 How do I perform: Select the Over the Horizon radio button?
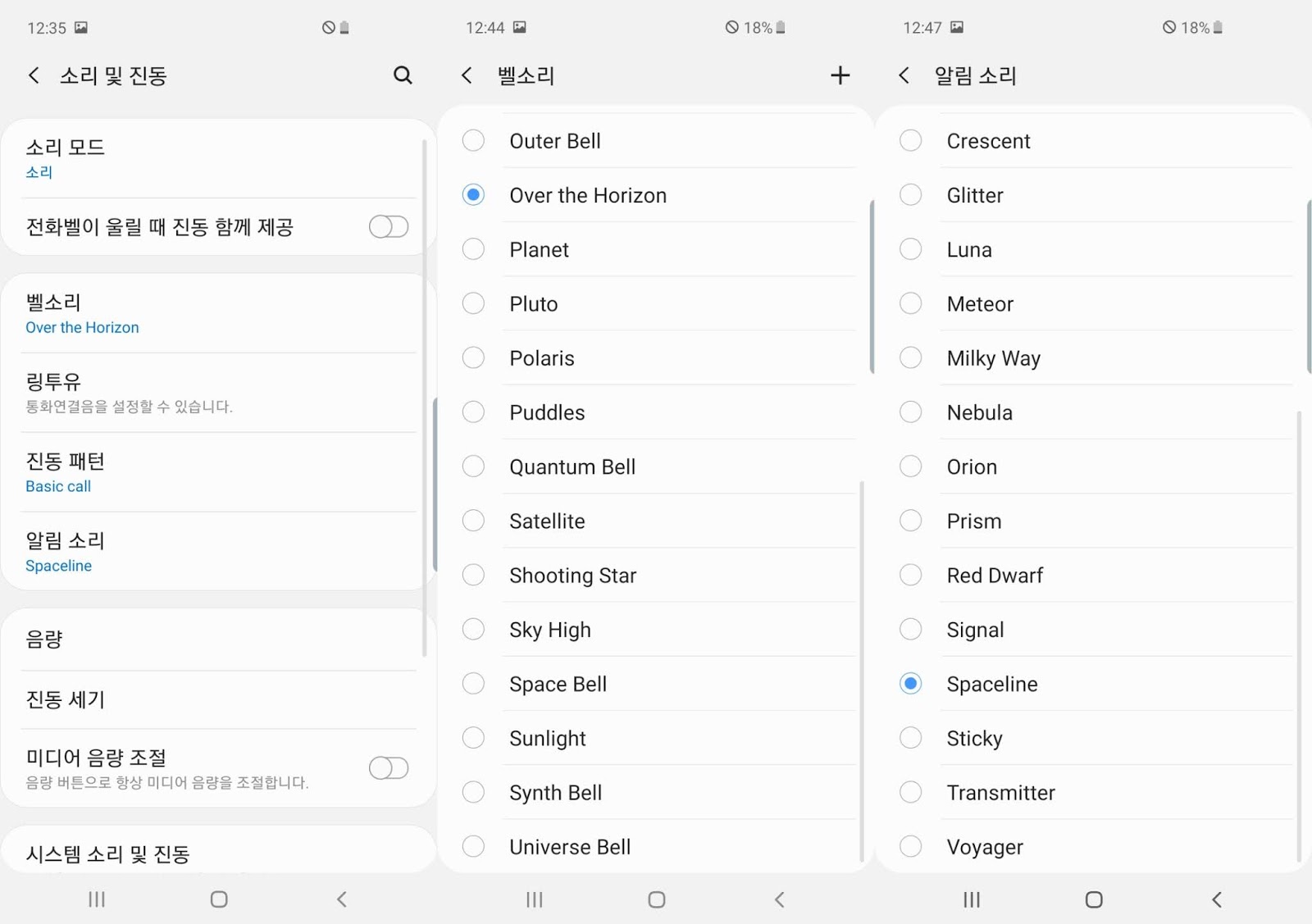(473, 194)
